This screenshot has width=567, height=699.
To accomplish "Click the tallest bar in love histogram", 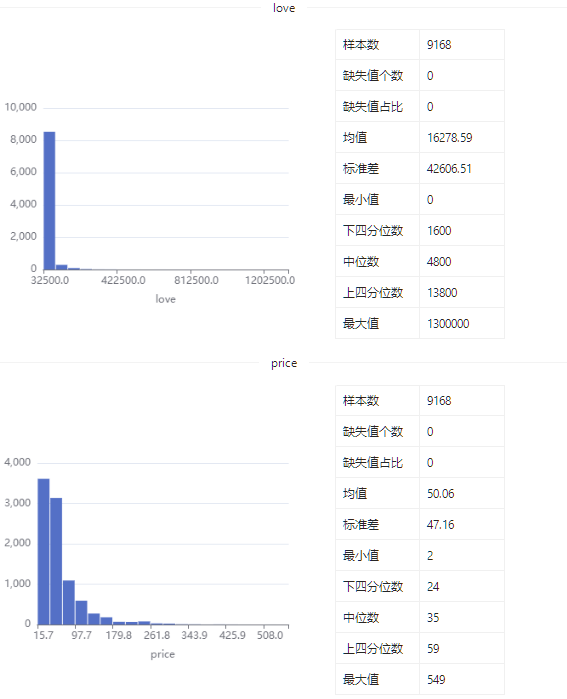I will pos(49,201).
